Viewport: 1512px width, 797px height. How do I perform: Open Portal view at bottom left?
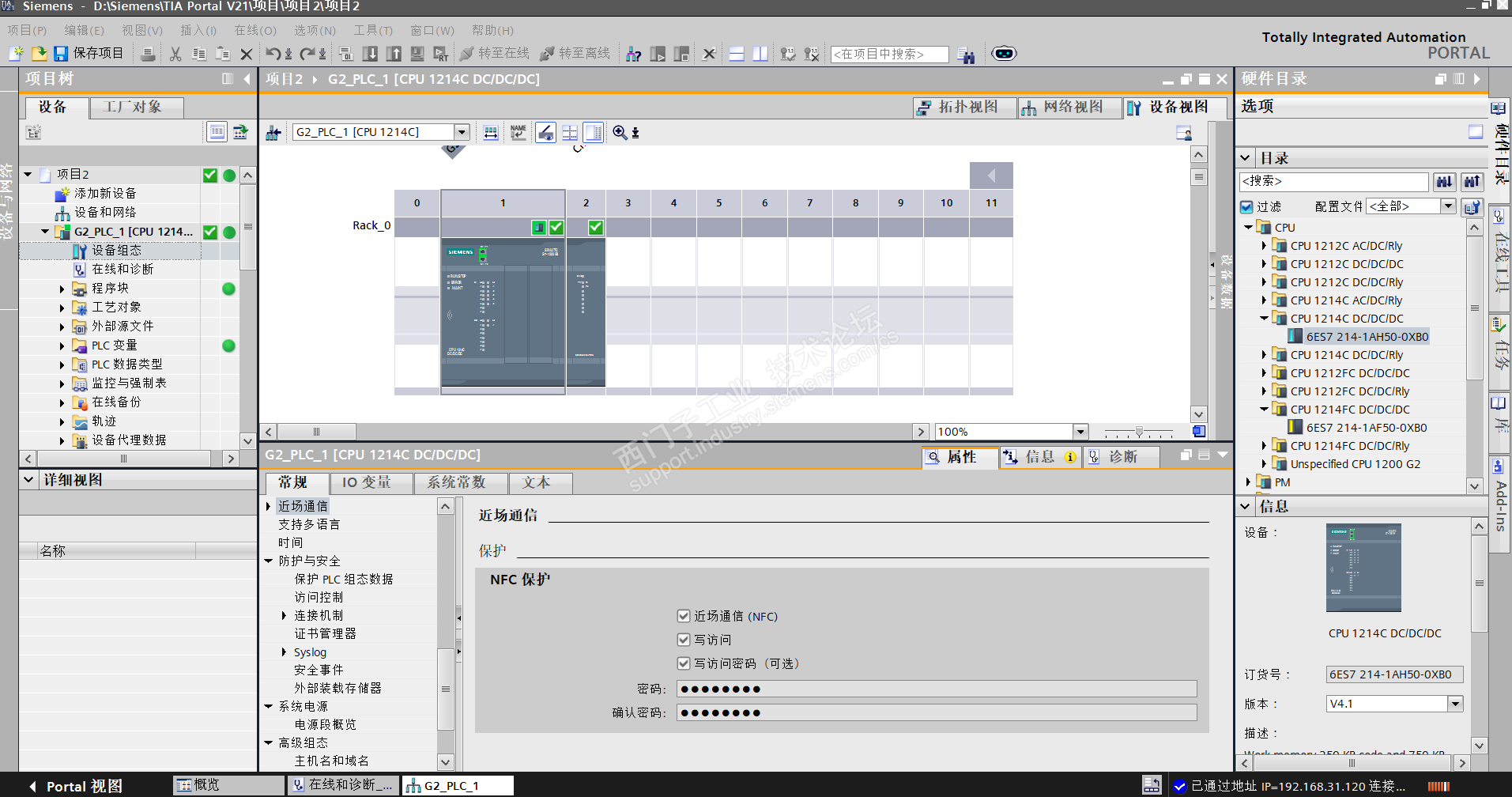click(x=76, y=786)
